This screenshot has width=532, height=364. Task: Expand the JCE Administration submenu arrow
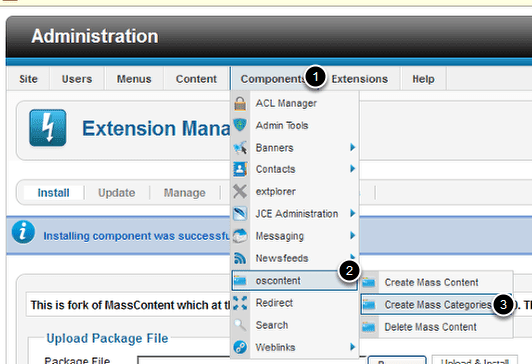coord(353,213)
